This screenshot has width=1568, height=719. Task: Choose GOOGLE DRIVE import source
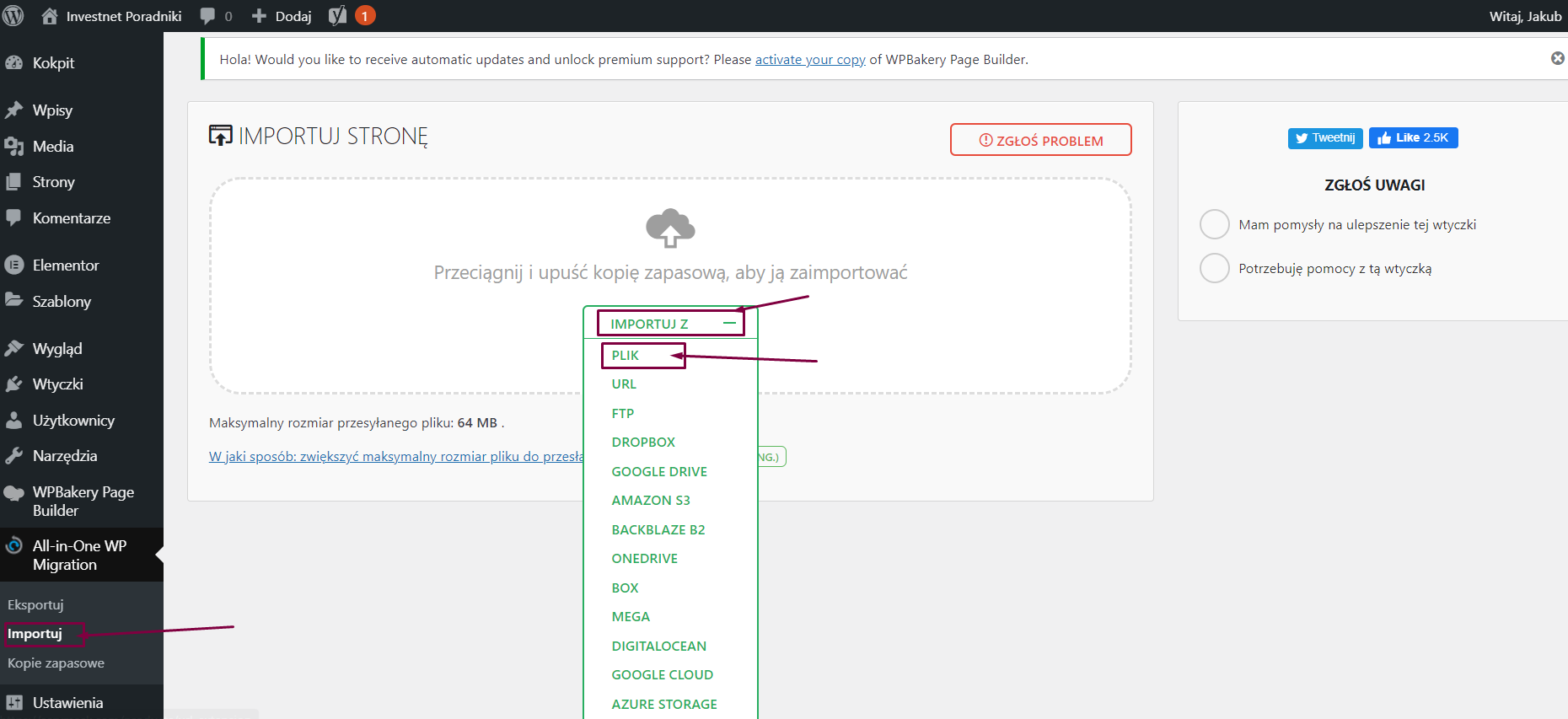pyautogui.click(x=659, y=472)
